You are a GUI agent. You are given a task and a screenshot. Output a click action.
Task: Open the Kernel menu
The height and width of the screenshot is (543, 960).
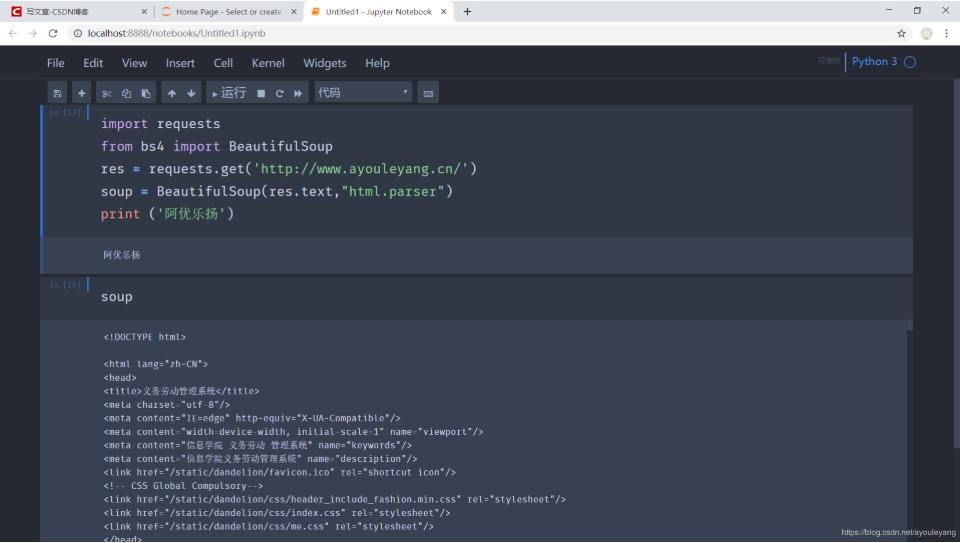pyautogui.click(x=268, y=63)
